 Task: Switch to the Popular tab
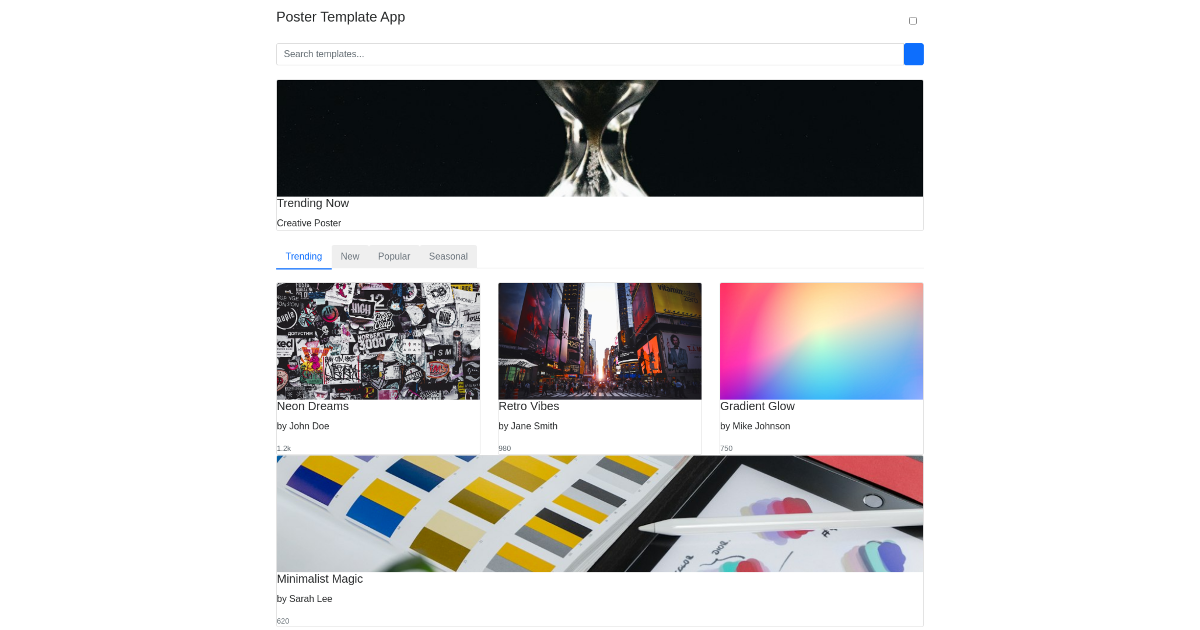point(394,256)
